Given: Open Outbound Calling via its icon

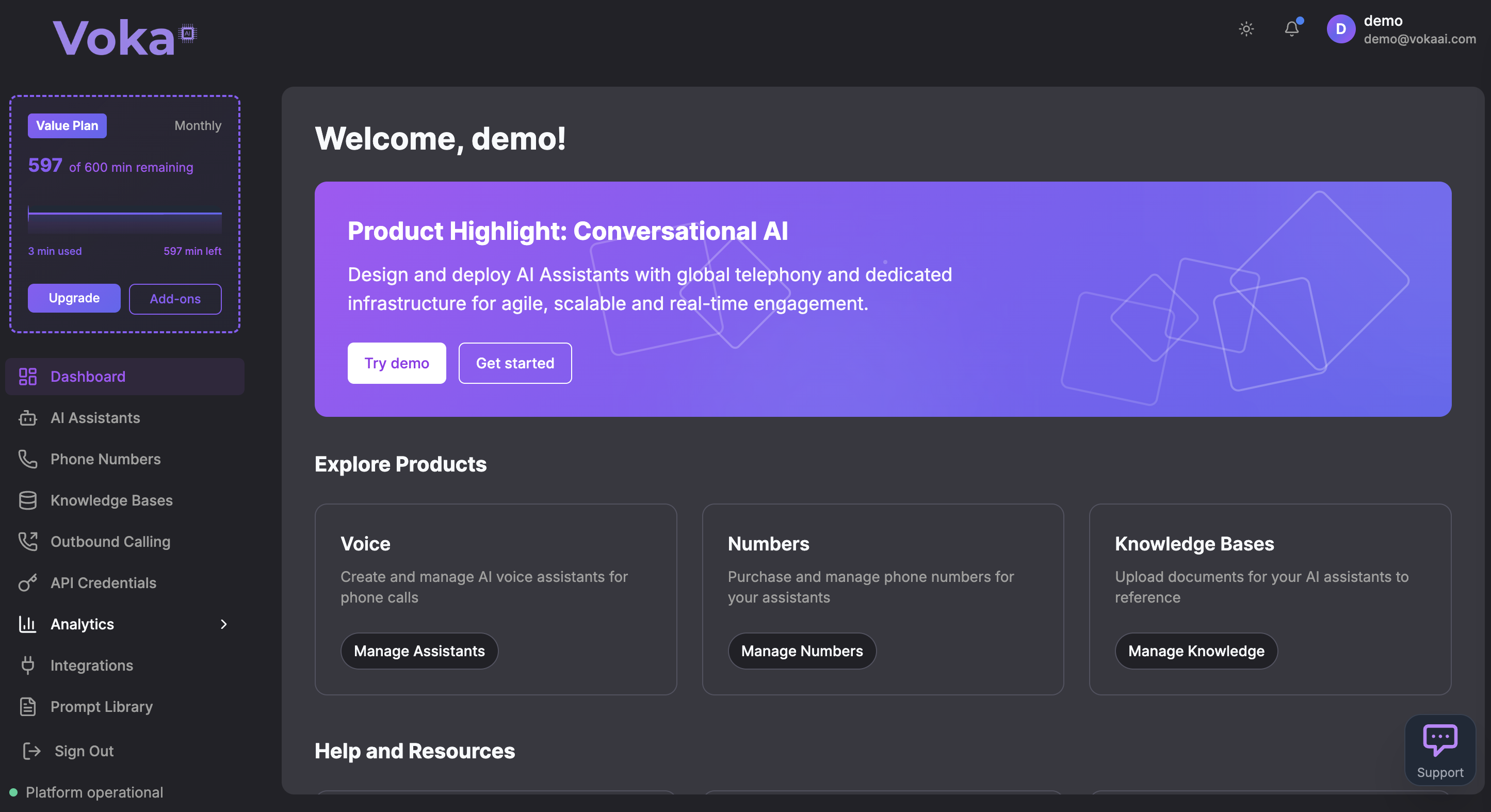Looking at the screenshot, I should point(28,542).
